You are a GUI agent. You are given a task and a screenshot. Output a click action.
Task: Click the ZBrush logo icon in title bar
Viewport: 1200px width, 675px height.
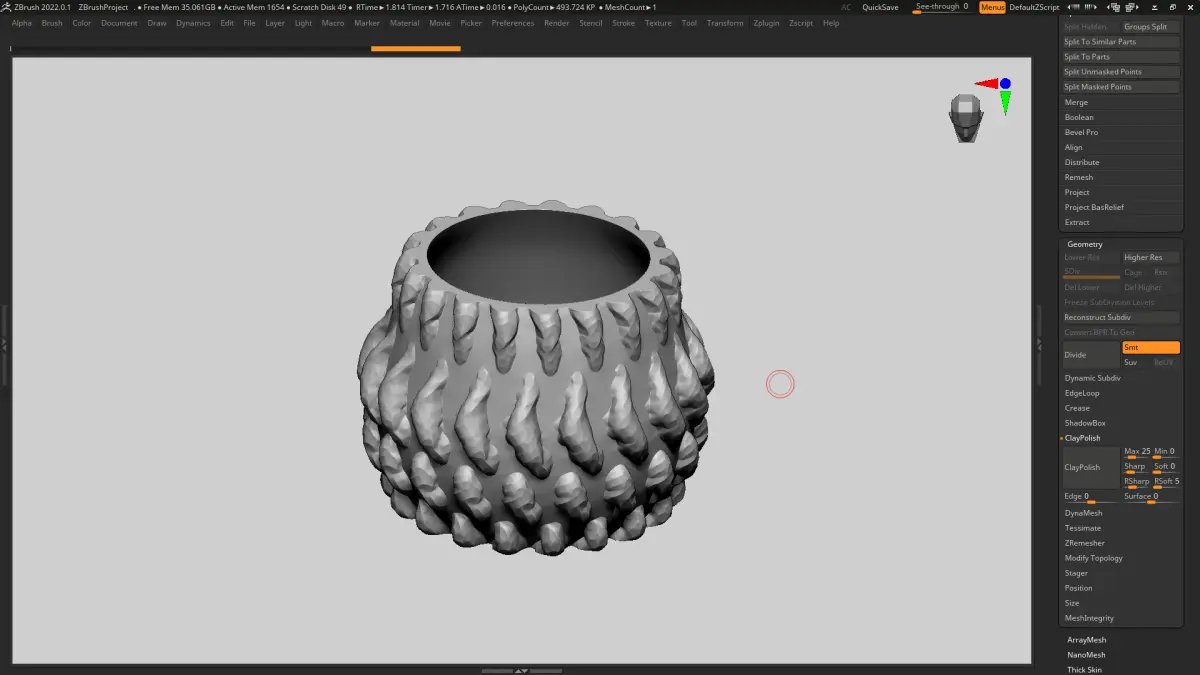tap(7, 7)
